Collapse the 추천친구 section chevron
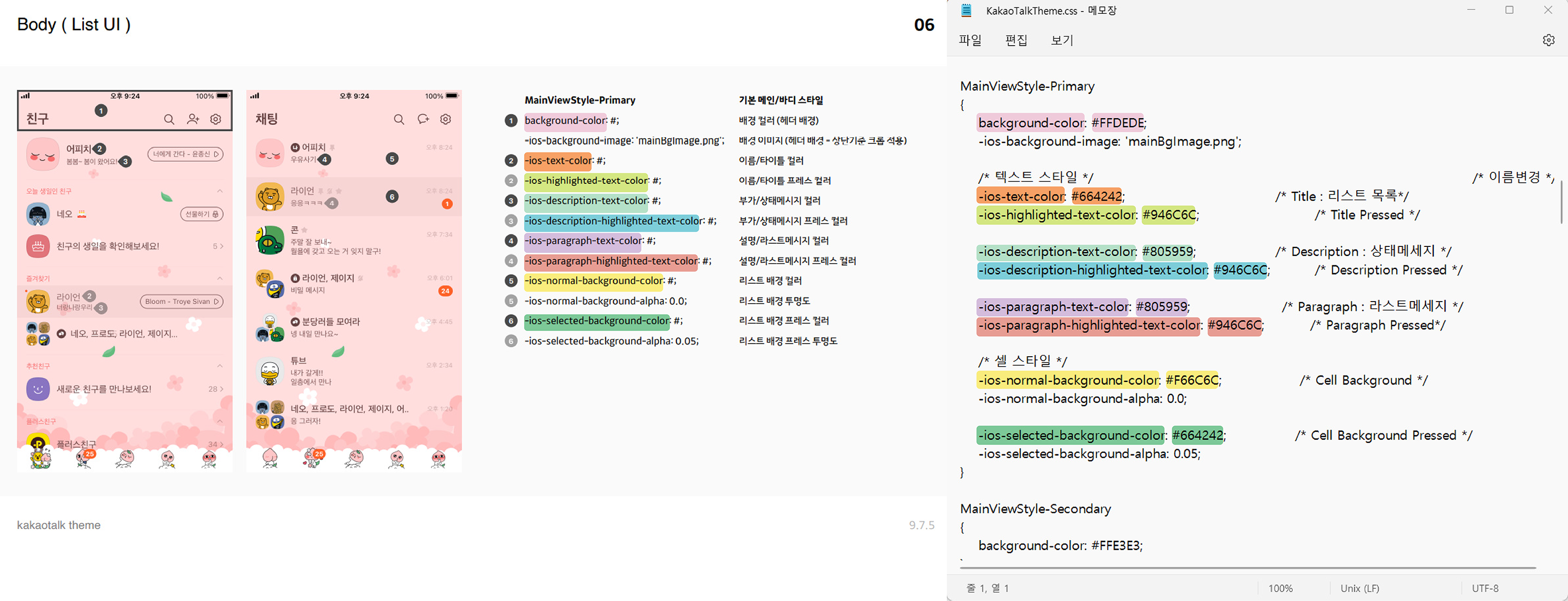 click(x=220, y=366)
